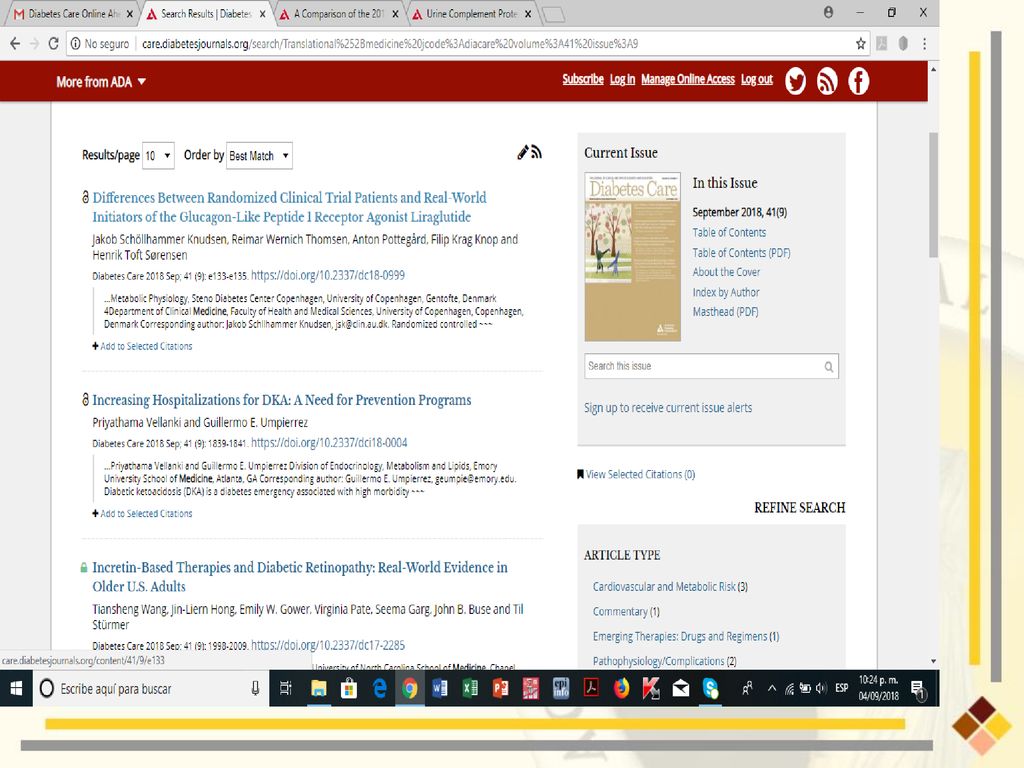Reload the page with refresh icon
Screen dimensions: 1024x768
pos(54,44)
